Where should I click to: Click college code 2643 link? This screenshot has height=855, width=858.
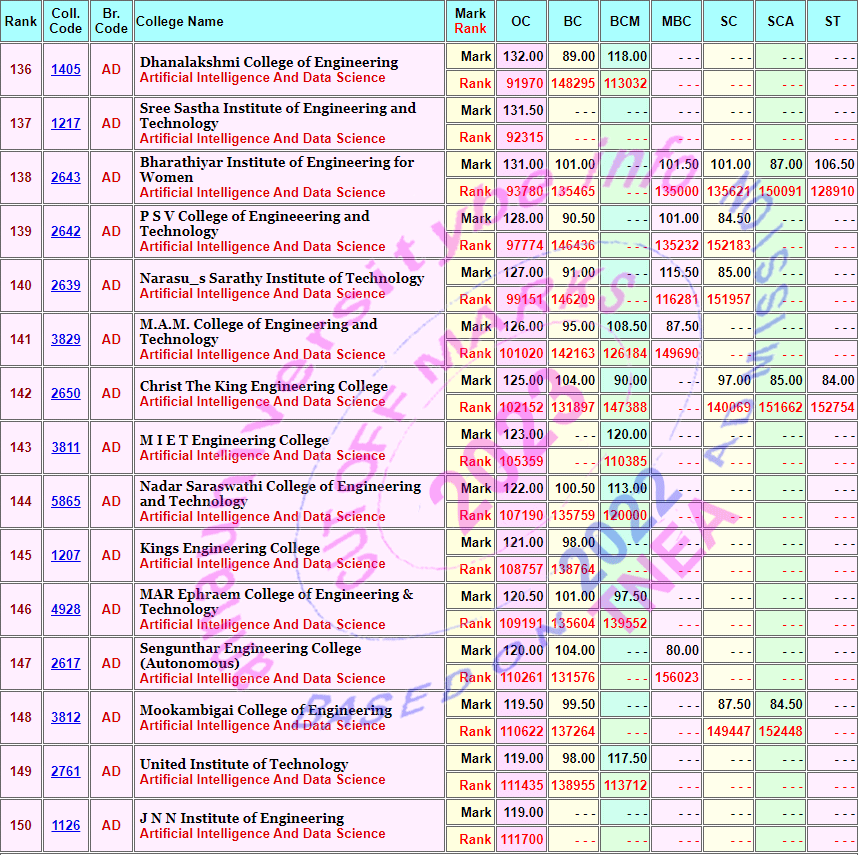pos(66,178)
